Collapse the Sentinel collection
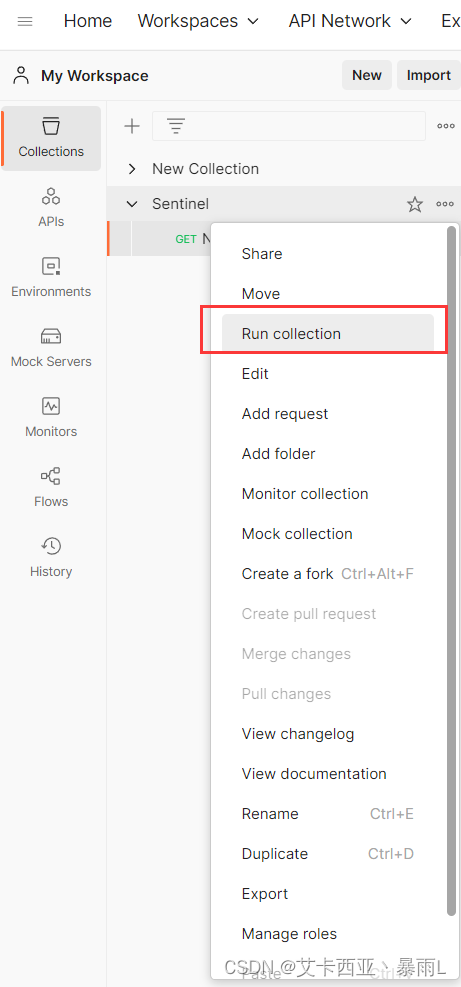 tap(132, 204)
